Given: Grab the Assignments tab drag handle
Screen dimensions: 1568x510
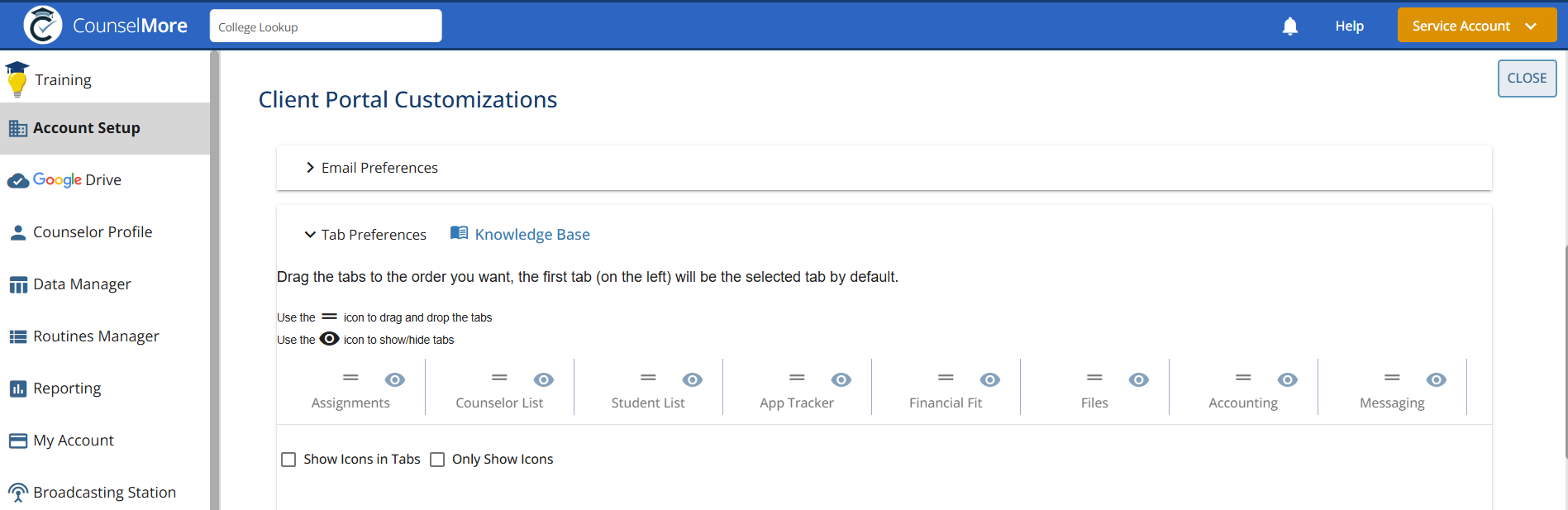Looking at the screenshot, I should coord(350,378).
